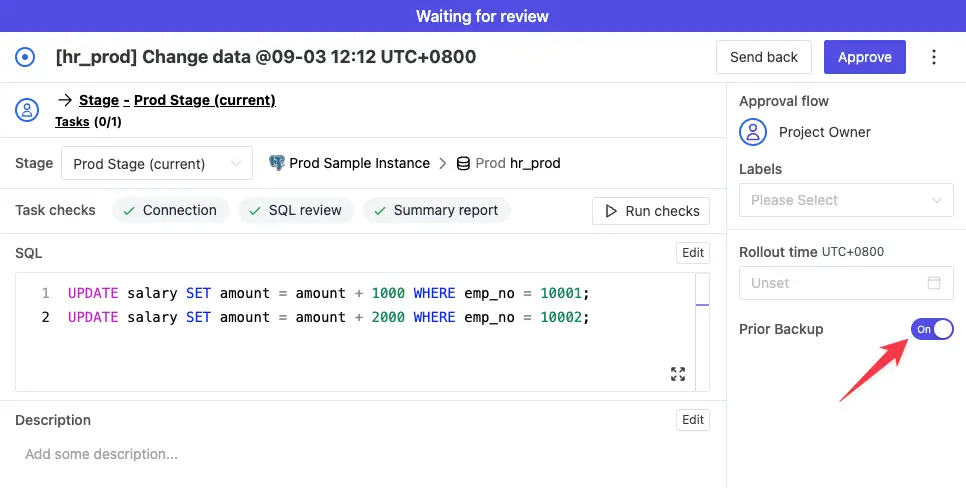Click the Send back button
966x488 pixels.
click(764, 57)
